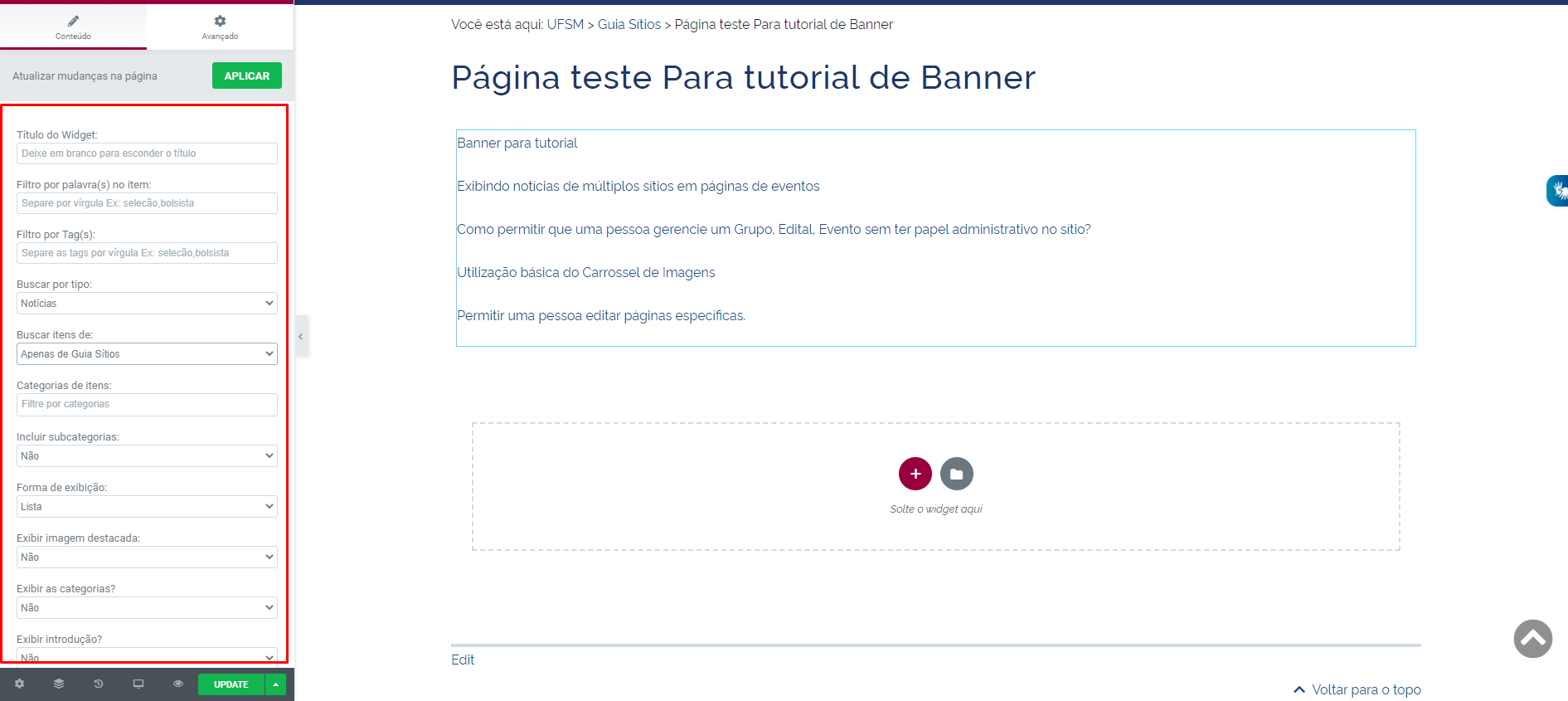This screenshot has height=701, width=1568.
Task: Open the accessibility hand icon at right edge
Action: tap(1557, 191)
